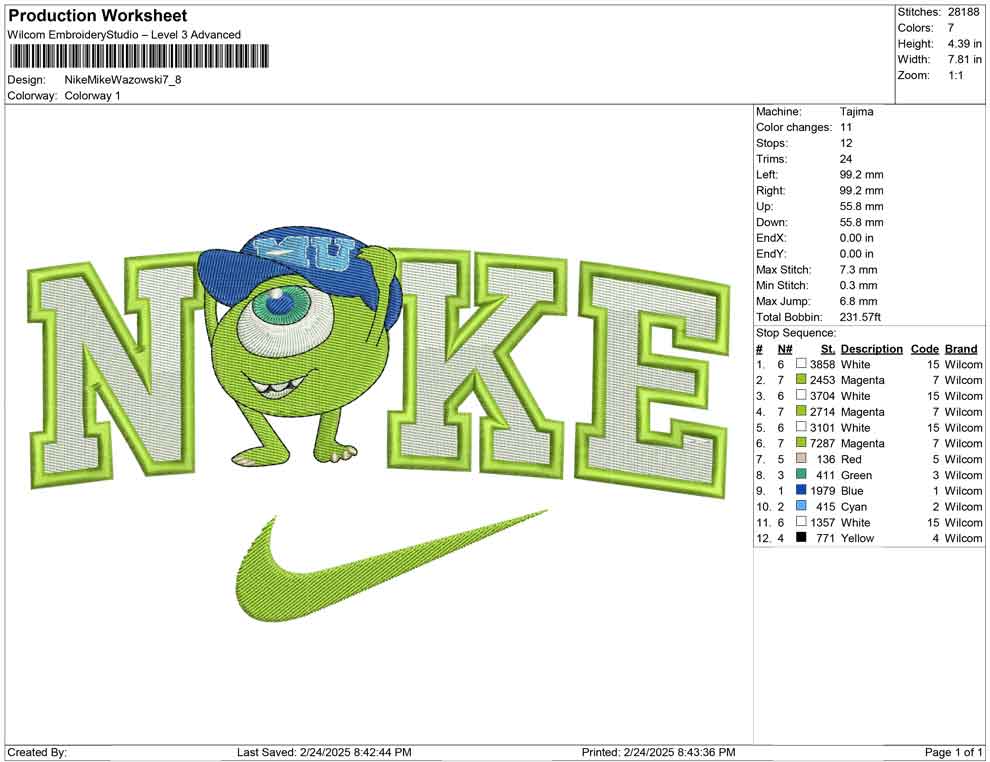Click the stitch count '7287' in the stop sequence
The width and height of the screenshot is (990, 762).
pyautogui.click(x=822, y=443)
